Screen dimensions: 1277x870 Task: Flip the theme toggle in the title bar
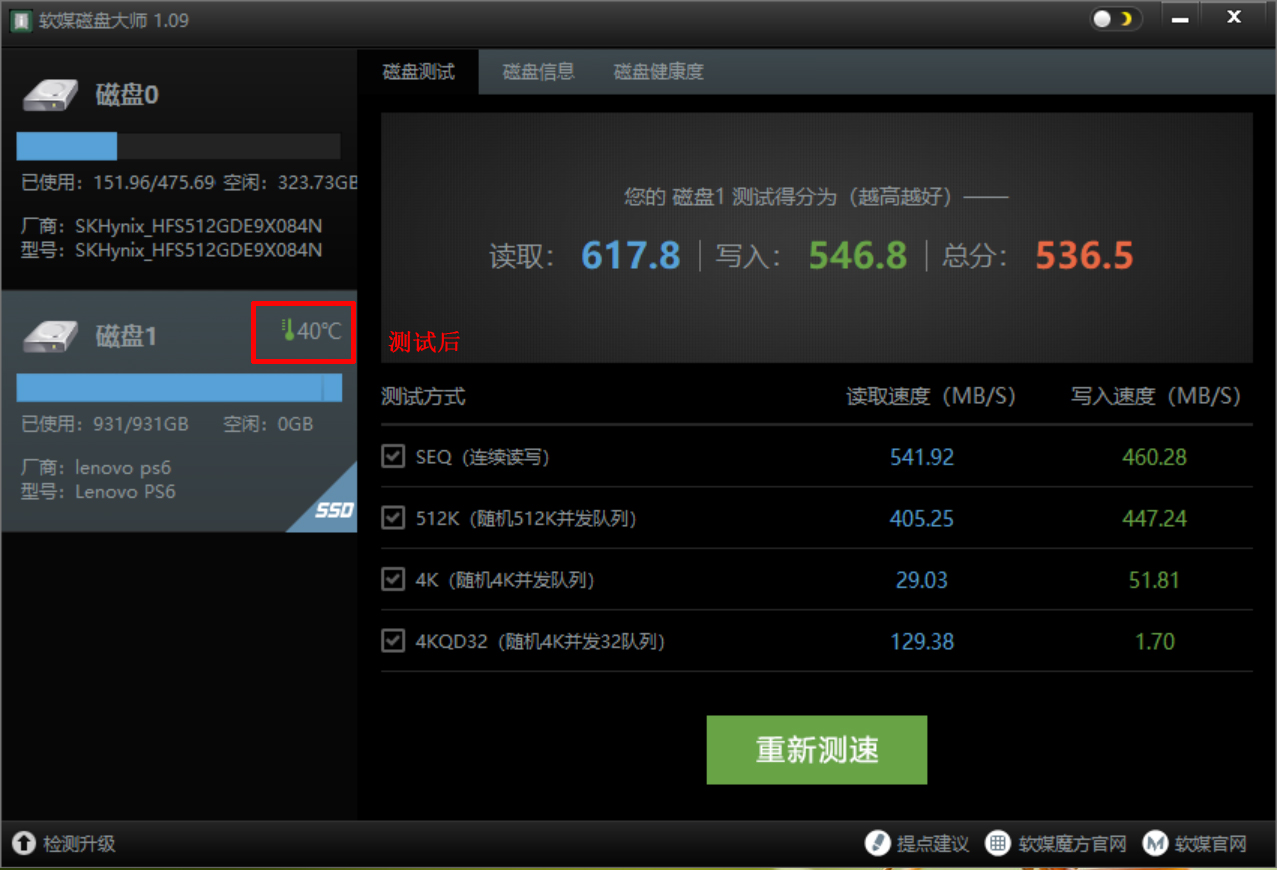[1114, 18]
